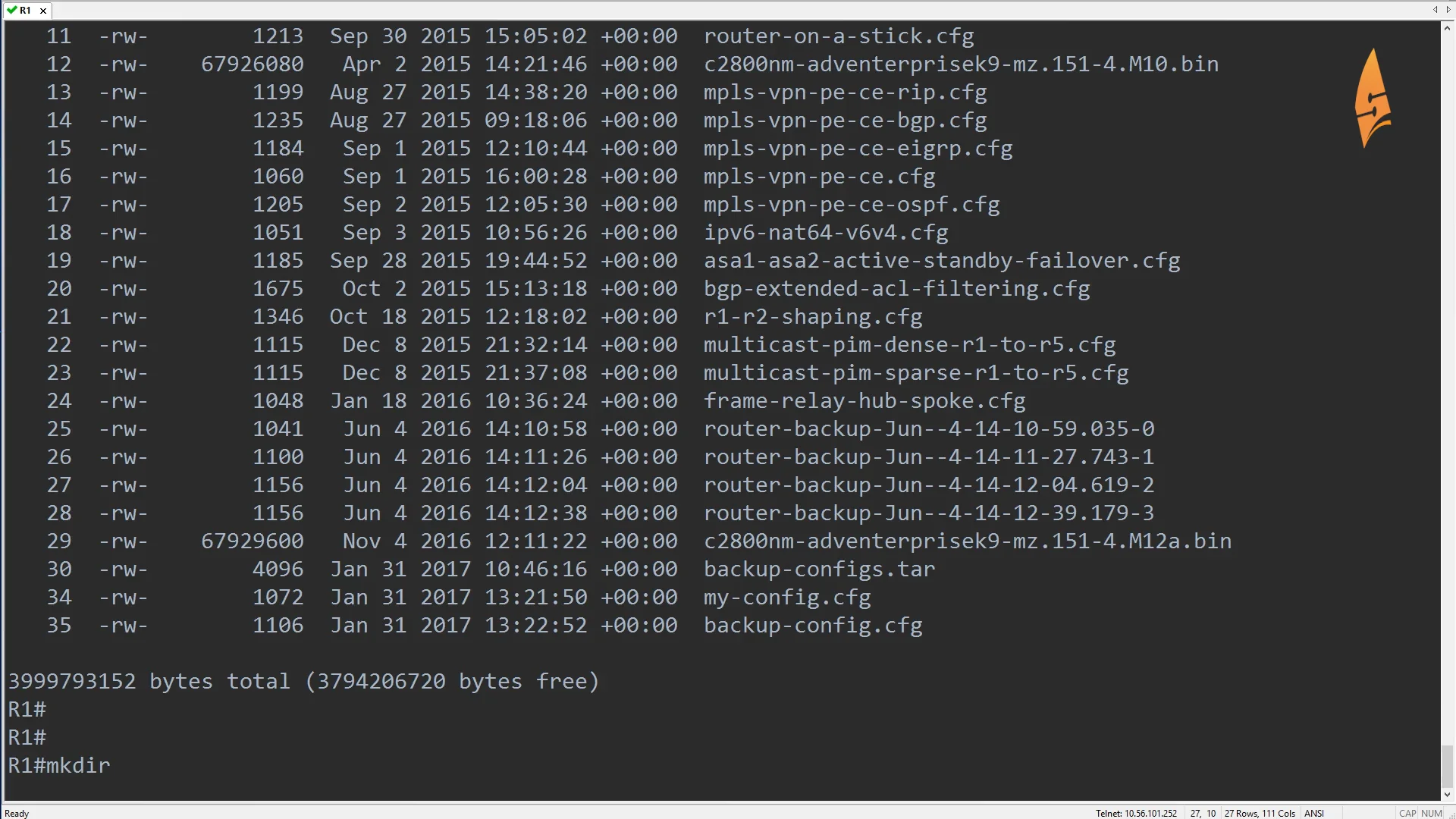This screenshot has height=819, width=1456.
Task: Click the orange flame logo watermark
Action: (1373, 99)
